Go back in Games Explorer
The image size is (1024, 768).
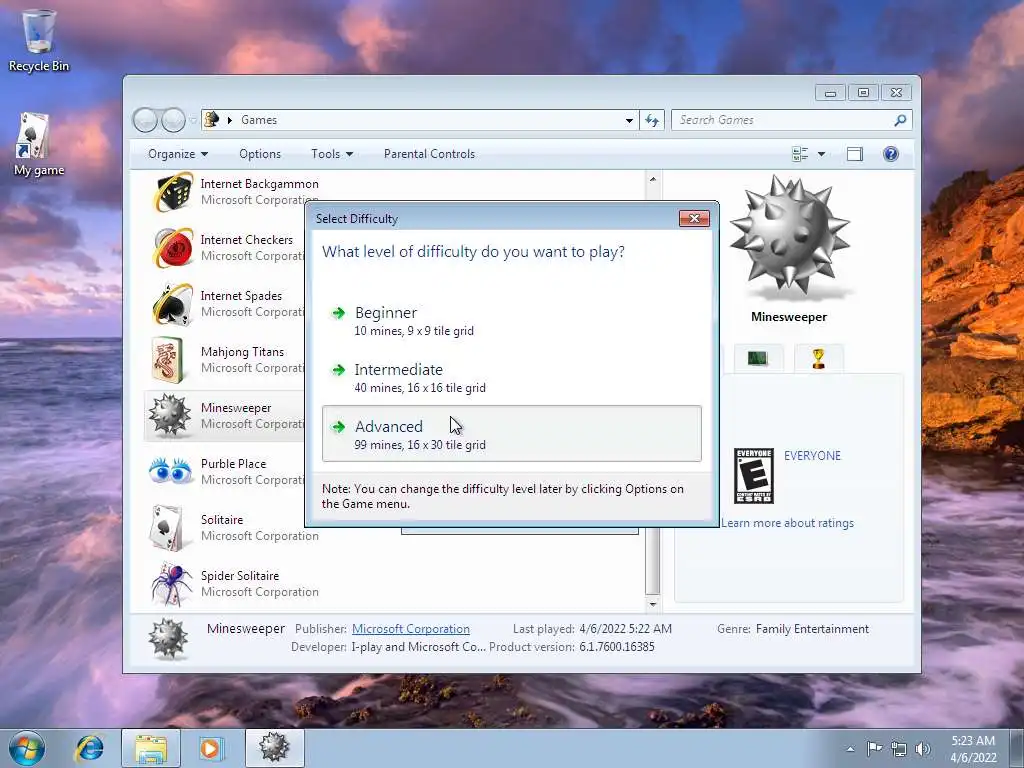coord(146,120)
